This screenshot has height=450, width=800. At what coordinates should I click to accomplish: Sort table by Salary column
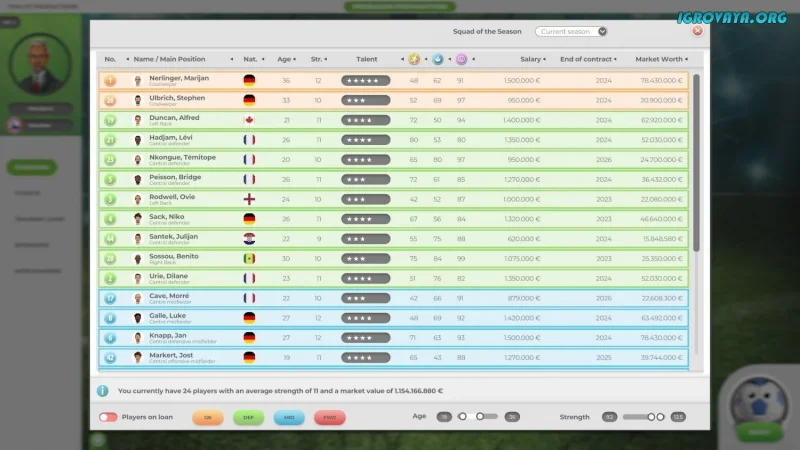(x=531, y=59)
